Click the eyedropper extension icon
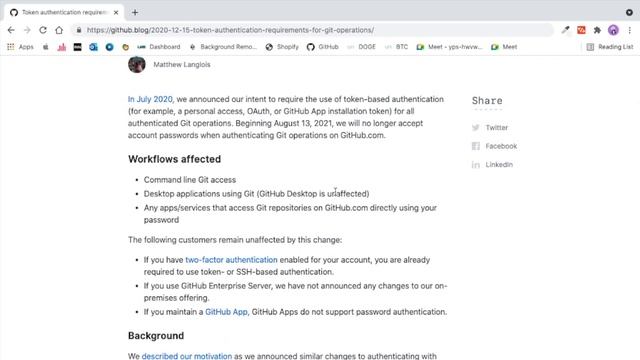The width and height of the screenshot is (640, 360). click(565, 30)
